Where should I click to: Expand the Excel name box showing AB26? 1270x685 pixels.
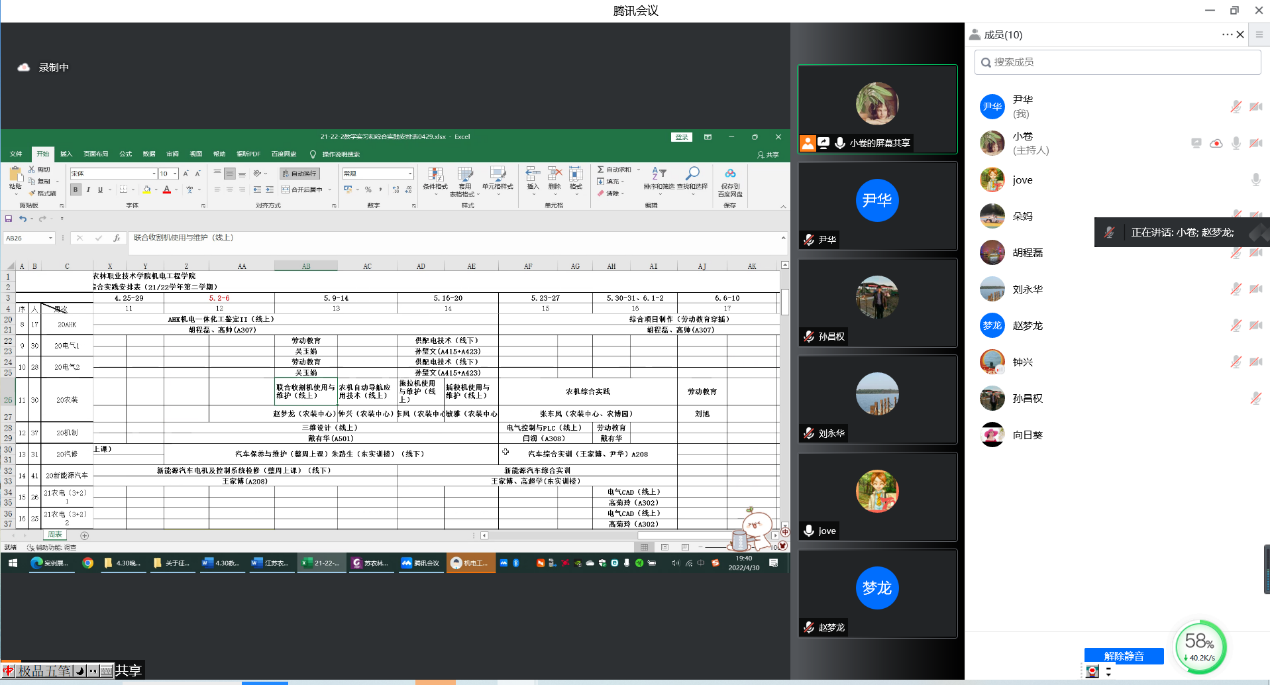(x=52, y=239)
